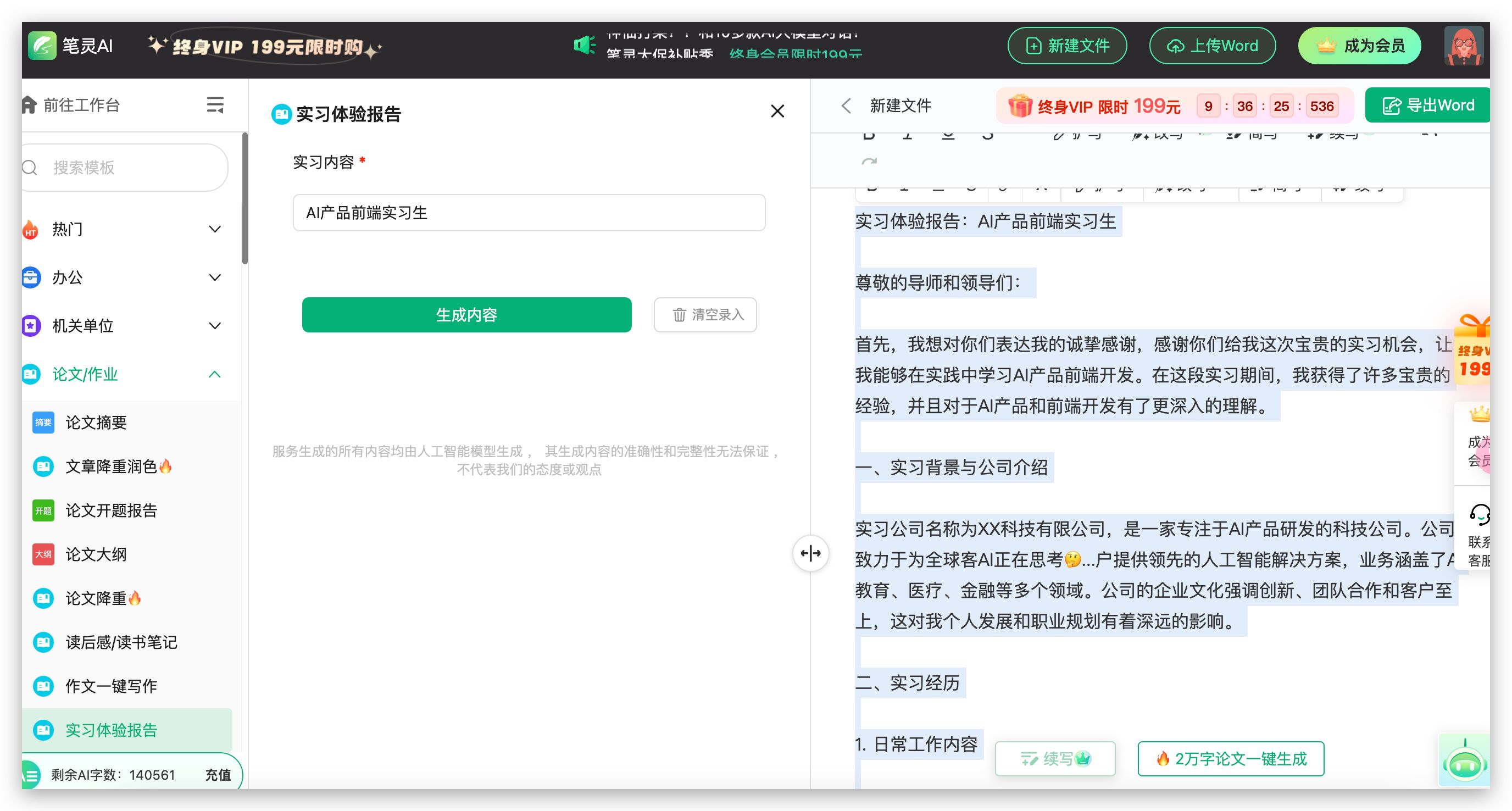This screenshot has height=811, width=1512.
Task: Click the 新建文件 document title text
Action: [900, 105]
